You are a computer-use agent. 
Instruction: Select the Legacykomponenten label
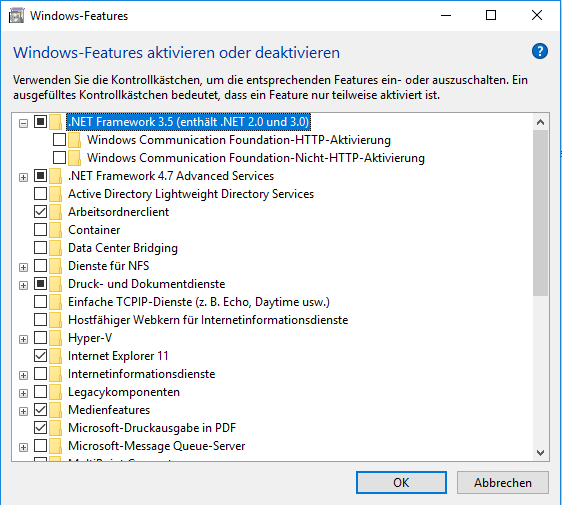(124, 392)
